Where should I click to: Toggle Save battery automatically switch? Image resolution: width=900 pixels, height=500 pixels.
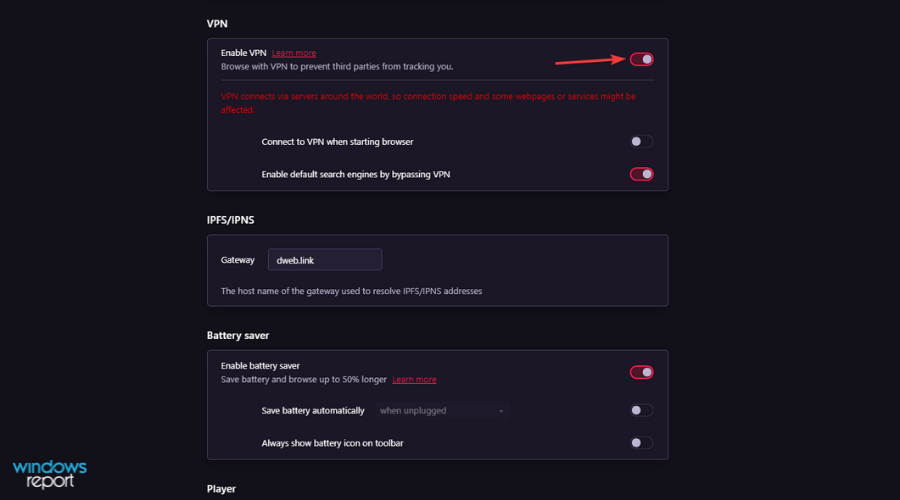[641, 410]
